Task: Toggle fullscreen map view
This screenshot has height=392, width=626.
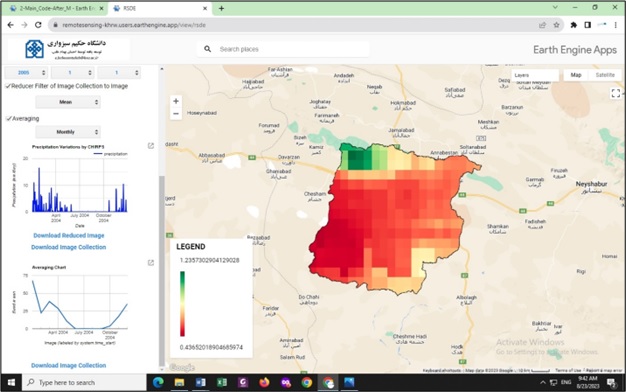Action: 616,93
